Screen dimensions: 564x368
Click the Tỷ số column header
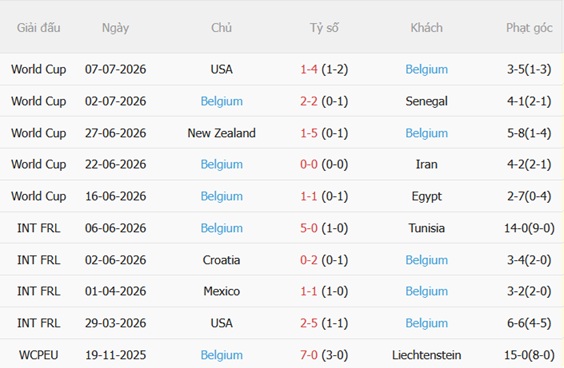(x=324, y=28)
